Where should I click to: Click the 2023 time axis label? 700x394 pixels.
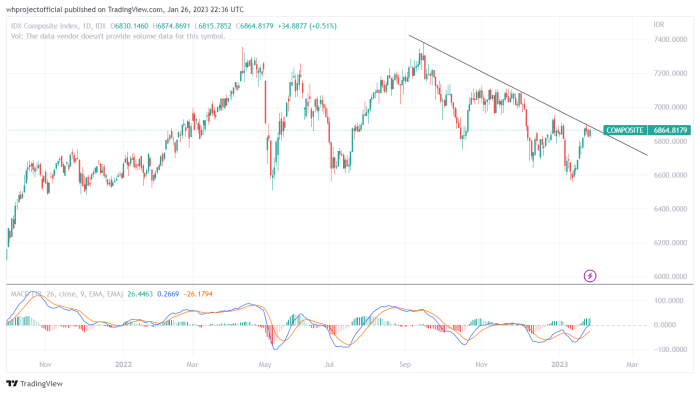pyautogui.click(x=559, y=365)
